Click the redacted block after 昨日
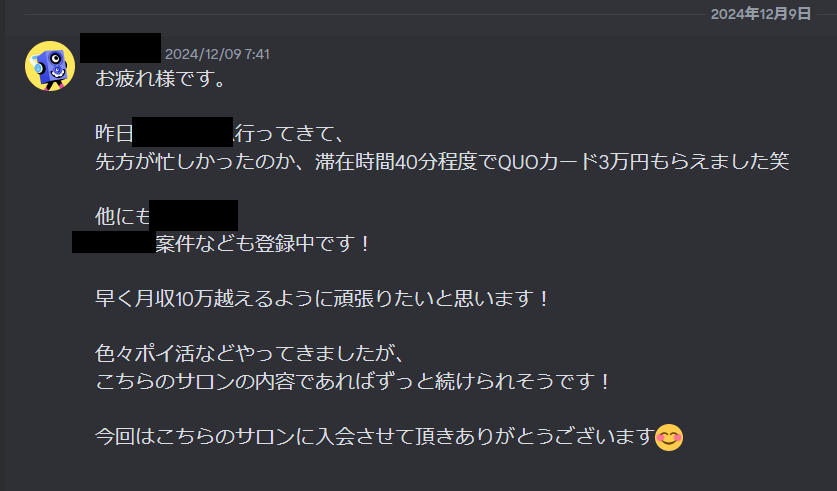 click(183, 132)
